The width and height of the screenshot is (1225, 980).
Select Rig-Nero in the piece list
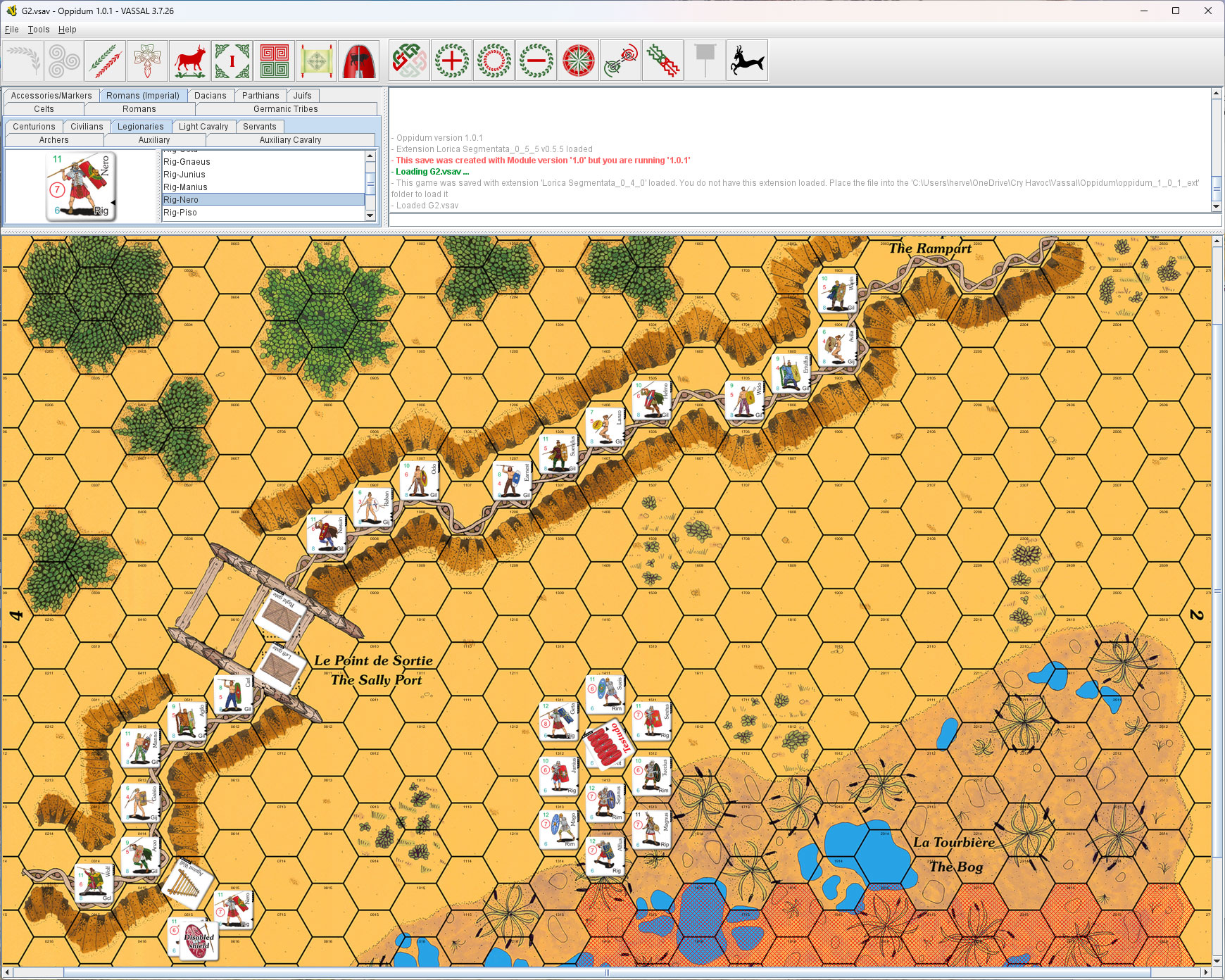point(263,200)
